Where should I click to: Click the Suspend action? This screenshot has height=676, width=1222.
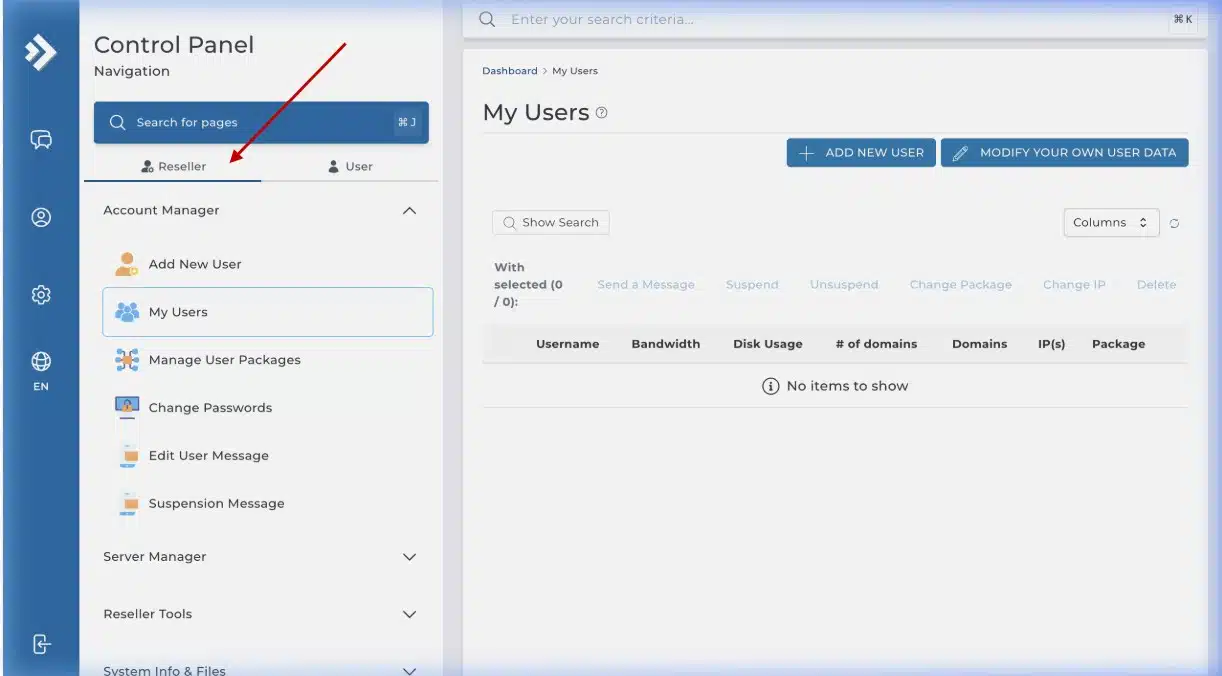pyautogui.click(x=752, y=285)
